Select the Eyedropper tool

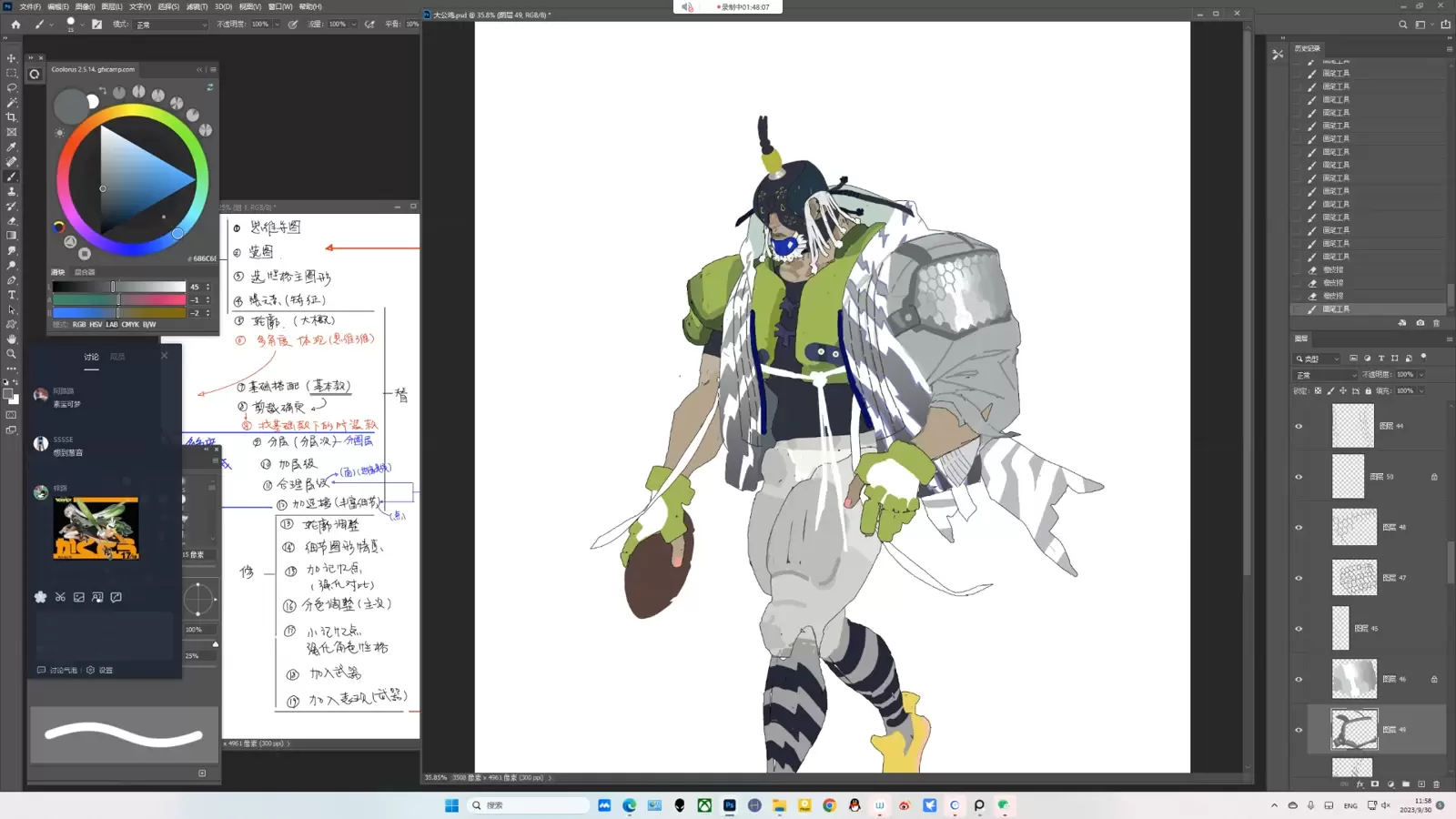(x=12, y=147)
